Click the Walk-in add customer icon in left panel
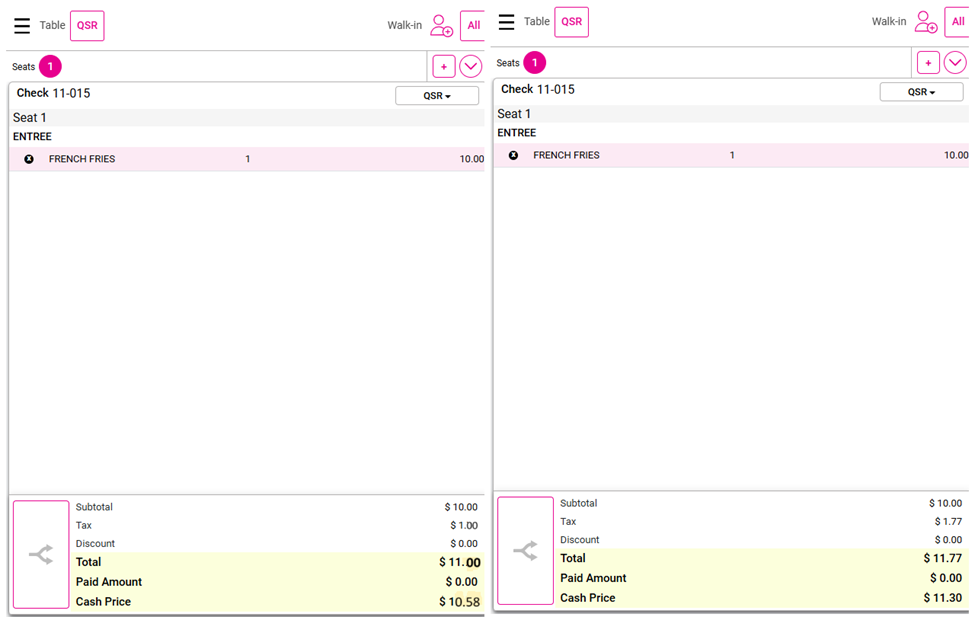This screenshot has height=617, width=975. tap(441, 26)
